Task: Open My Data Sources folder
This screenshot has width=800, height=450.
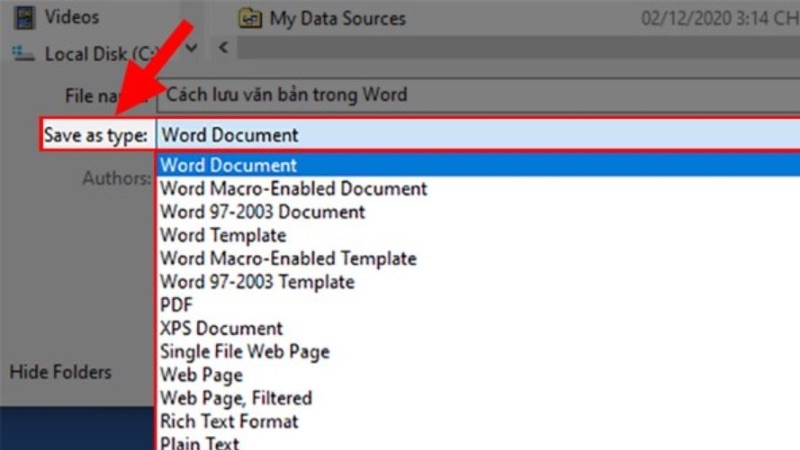Action: tap(338, 19)
